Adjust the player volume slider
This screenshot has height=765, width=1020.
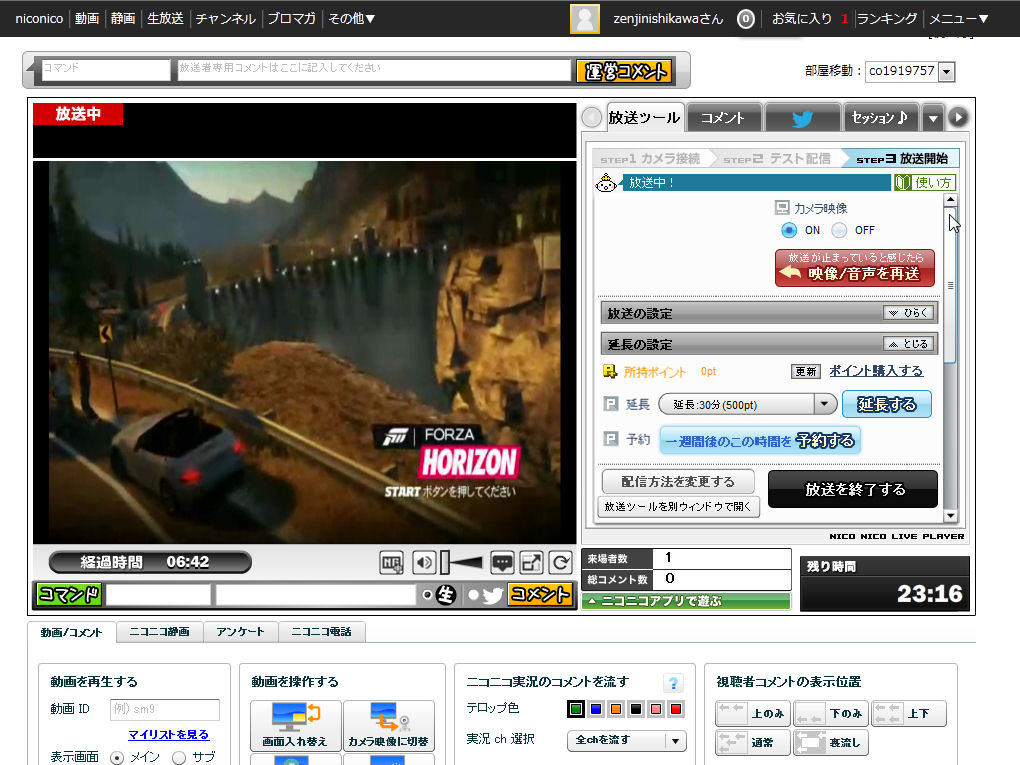[461, 562]
